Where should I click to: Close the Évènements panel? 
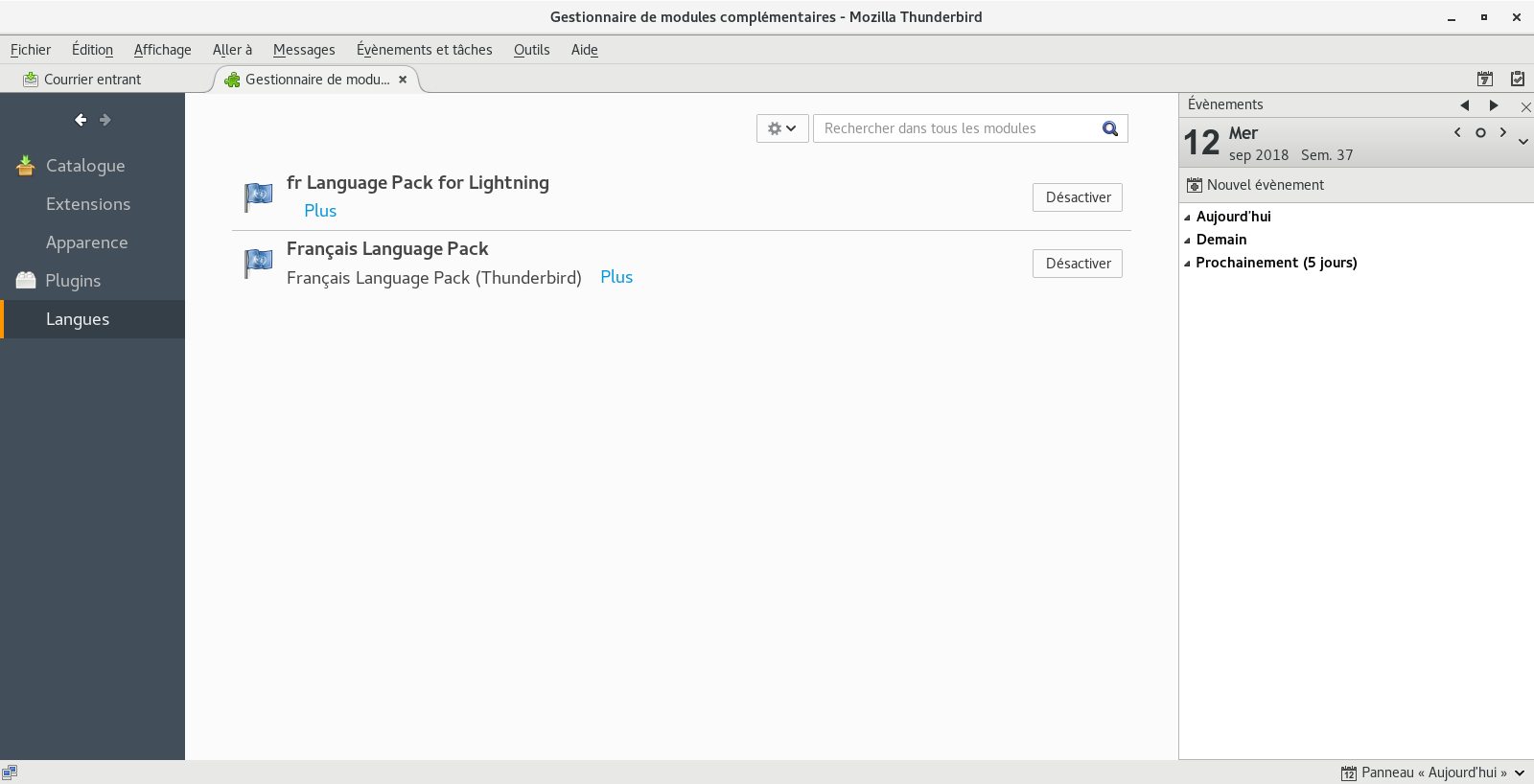pyautogui.click(x=1525, y=106)
